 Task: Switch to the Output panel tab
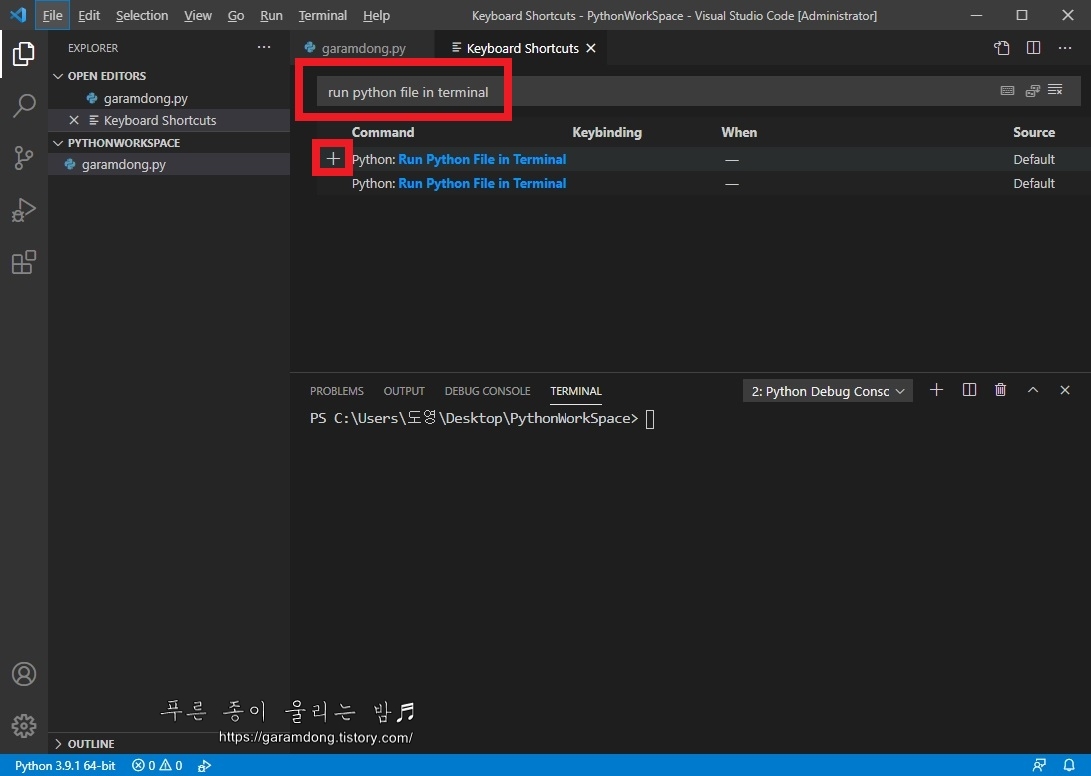click(x=404, y=391)
